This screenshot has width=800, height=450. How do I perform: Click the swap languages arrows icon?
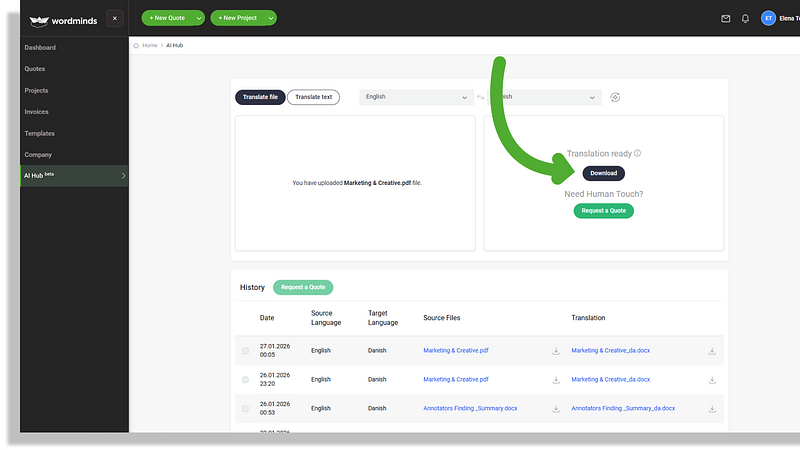coord(481,97)
